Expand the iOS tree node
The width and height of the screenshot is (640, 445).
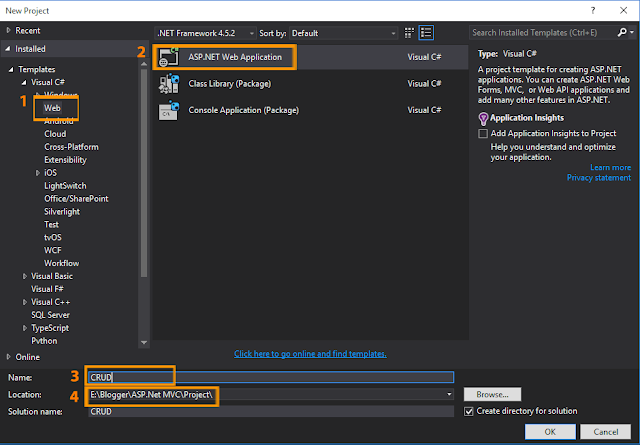point(38,173)
